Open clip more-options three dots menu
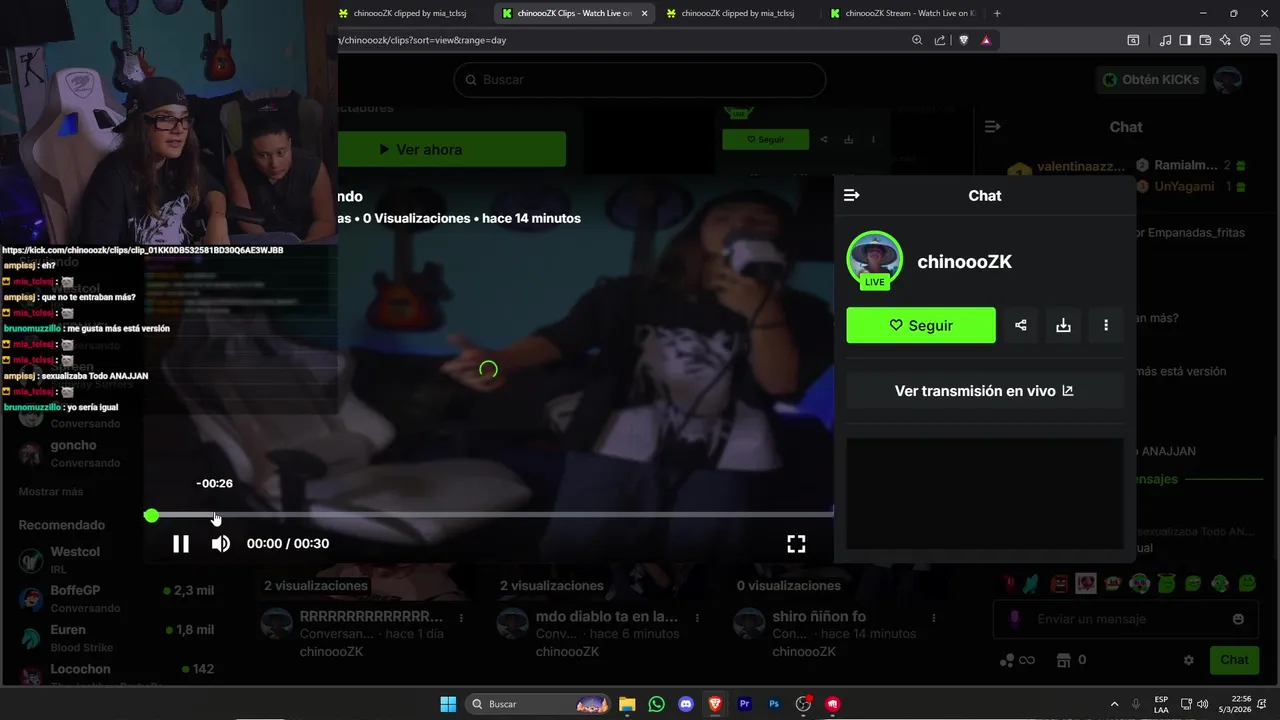 pyautogui.click(x=1106, y=325)
